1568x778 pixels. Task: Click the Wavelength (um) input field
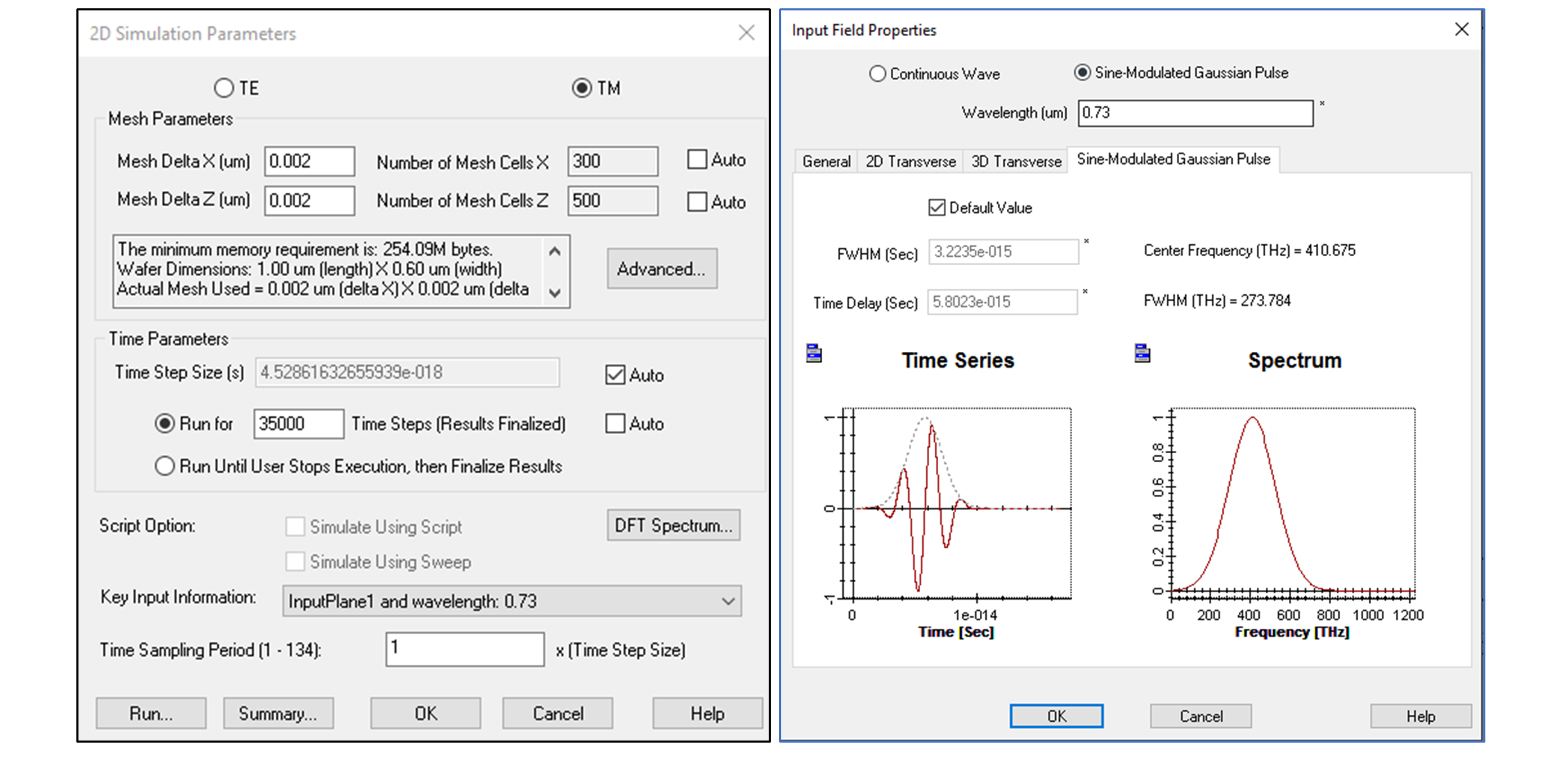tap(1196, 112)
